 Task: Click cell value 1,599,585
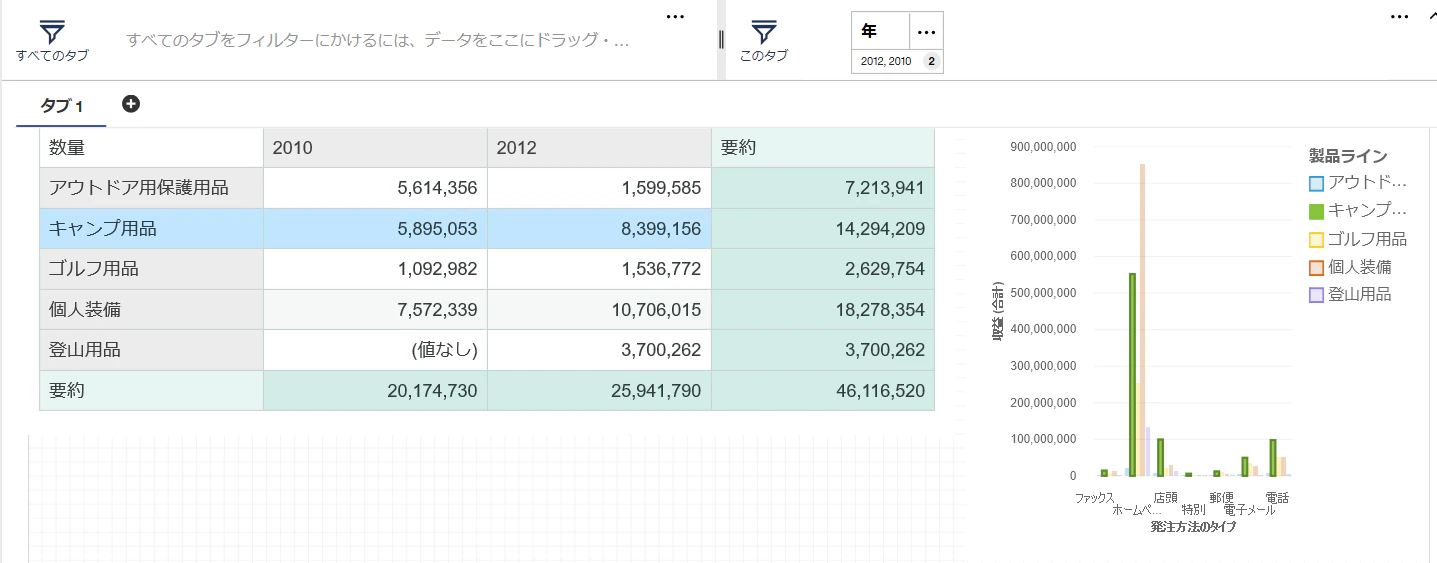tap(599, 188)
